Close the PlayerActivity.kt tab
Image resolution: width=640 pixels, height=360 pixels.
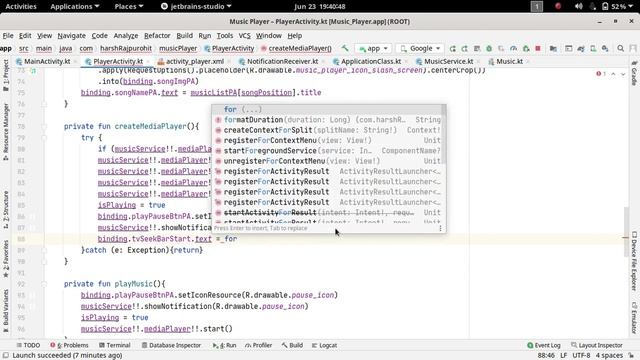tap(148, 62)
